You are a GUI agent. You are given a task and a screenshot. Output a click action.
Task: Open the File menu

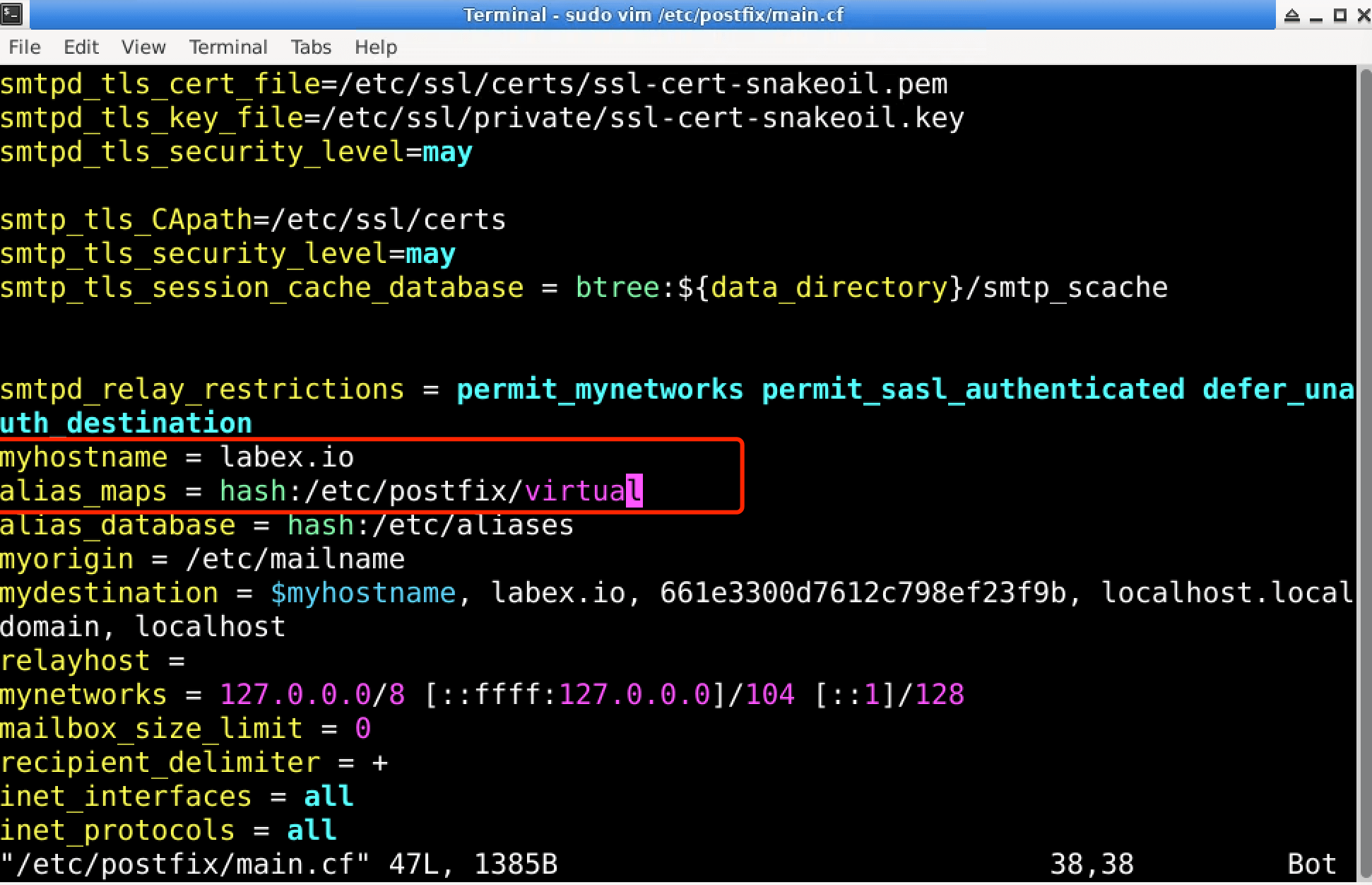23,47
